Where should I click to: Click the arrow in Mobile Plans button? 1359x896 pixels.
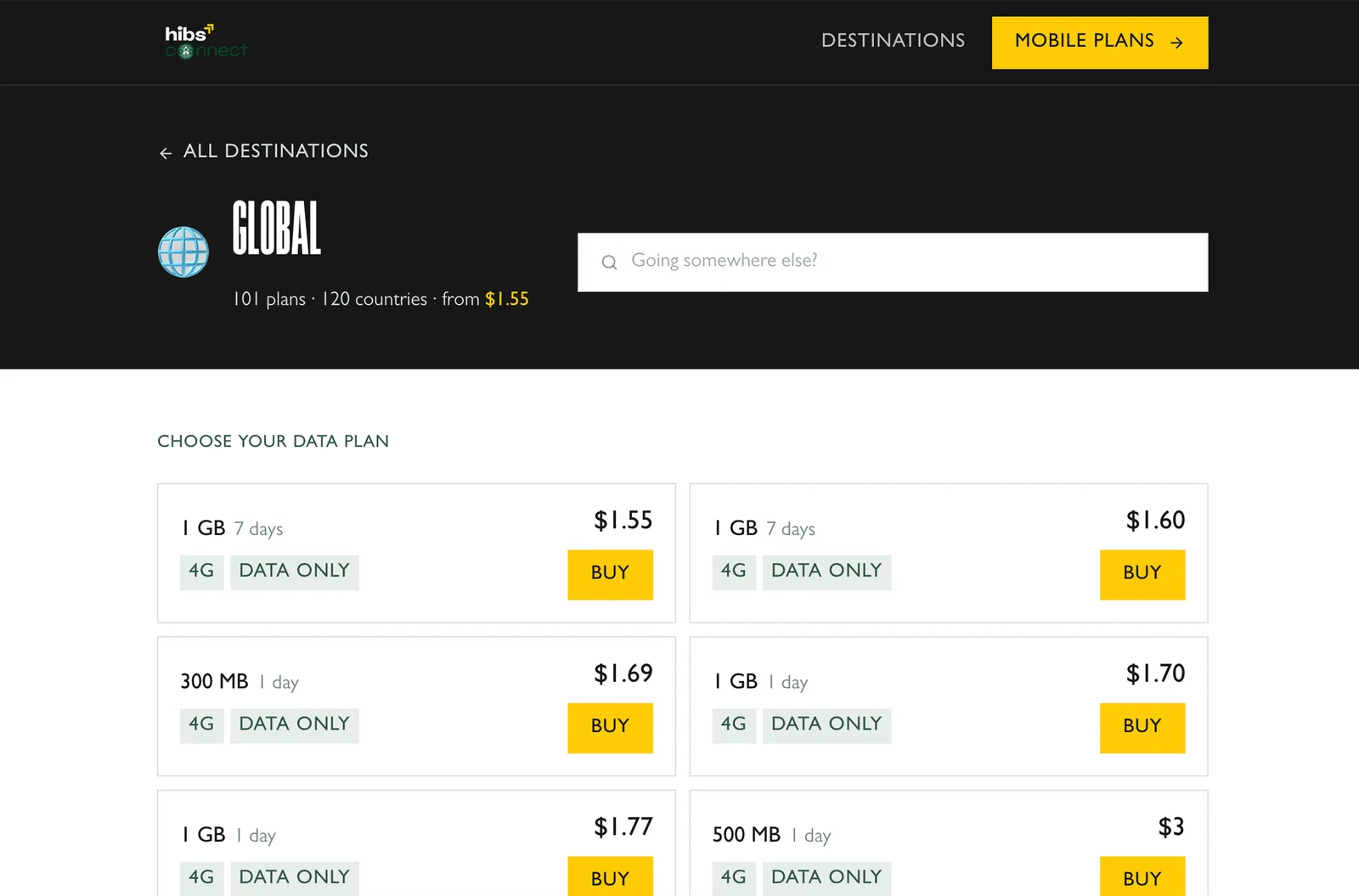tap(1176, 42)
